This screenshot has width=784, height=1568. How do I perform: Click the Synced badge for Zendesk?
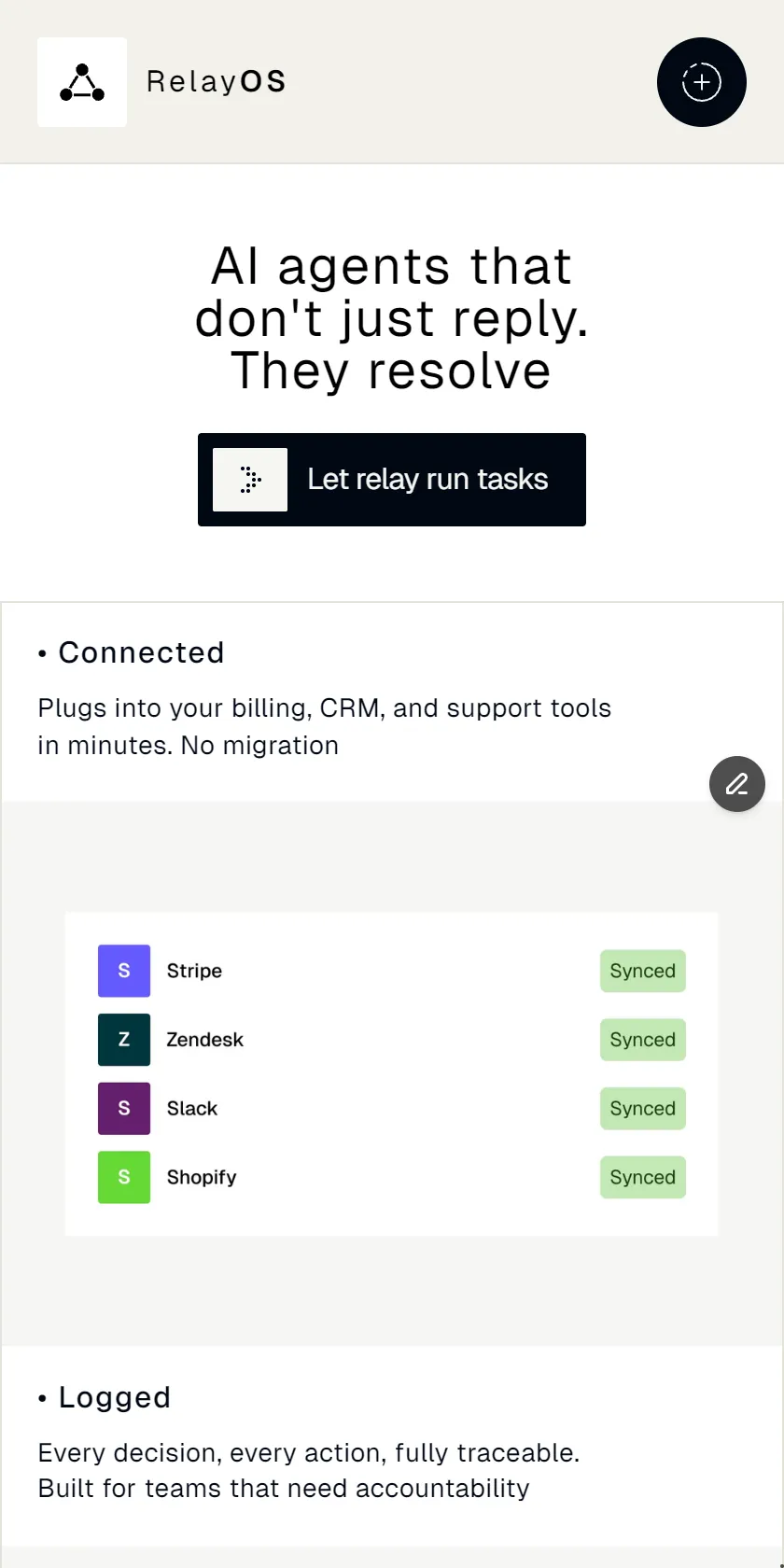pyautogui.click(x=643, y=1040)
